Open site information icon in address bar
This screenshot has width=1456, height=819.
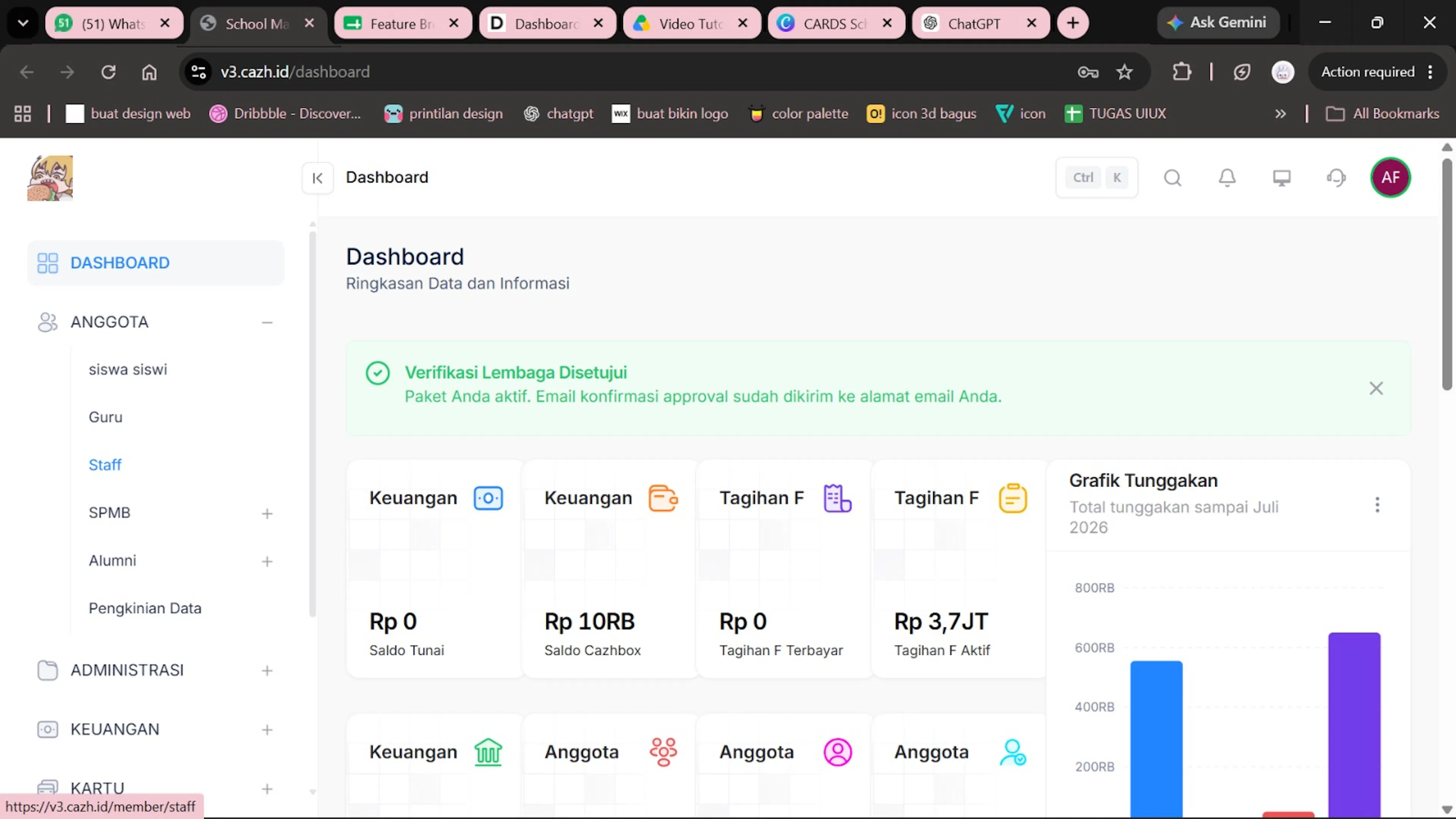198,72
